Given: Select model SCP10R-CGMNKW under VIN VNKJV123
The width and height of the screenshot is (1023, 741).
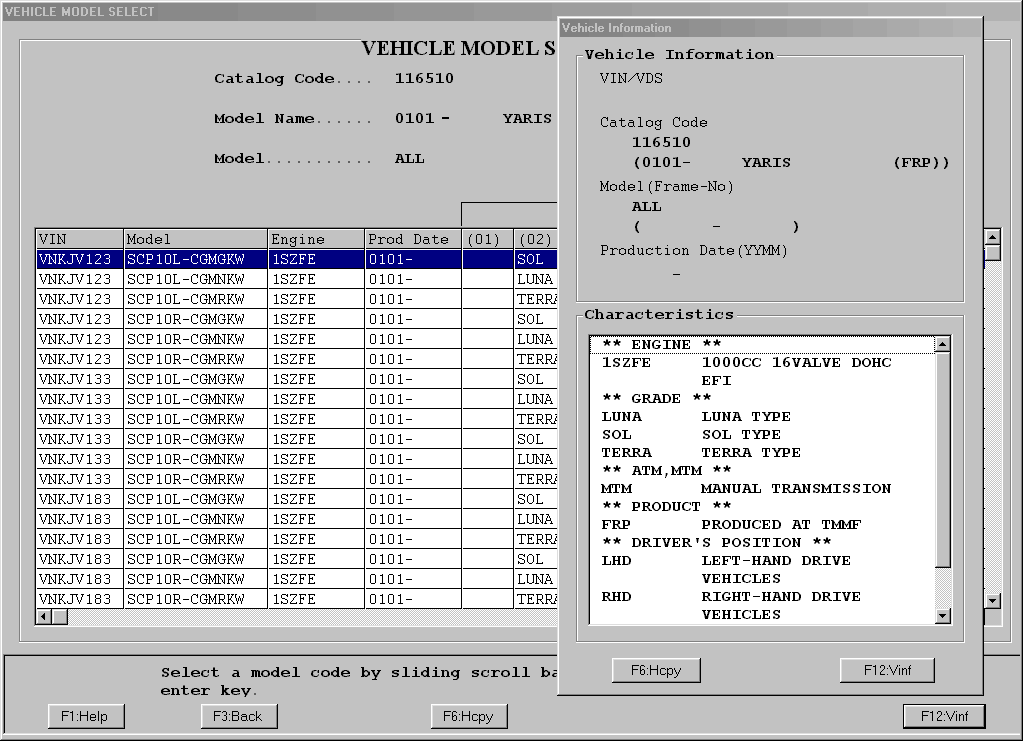Looking at the screenshot, I should 297,339.
